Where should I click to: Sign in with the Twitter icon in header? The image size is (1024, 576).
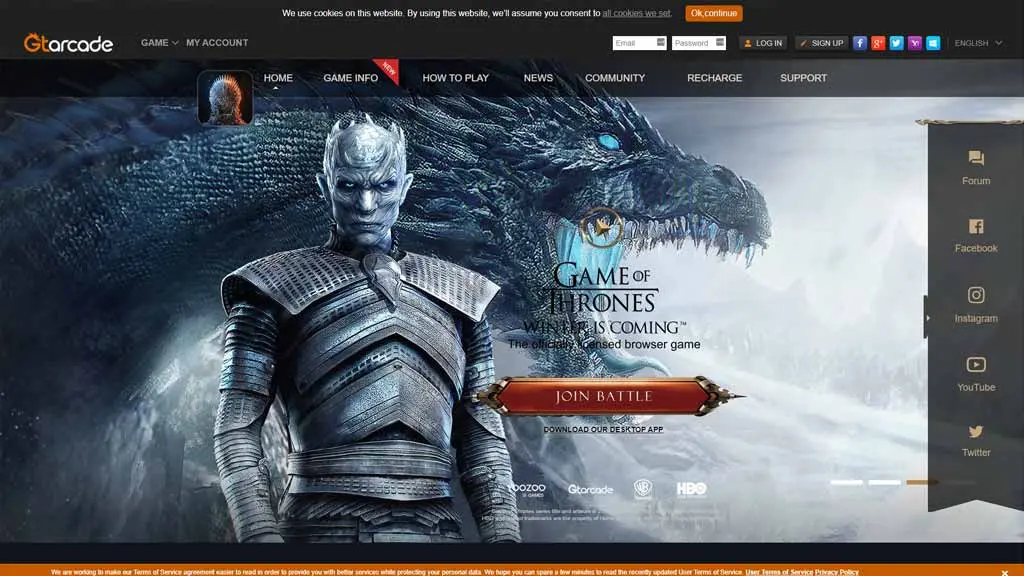[x=896, y=43]
